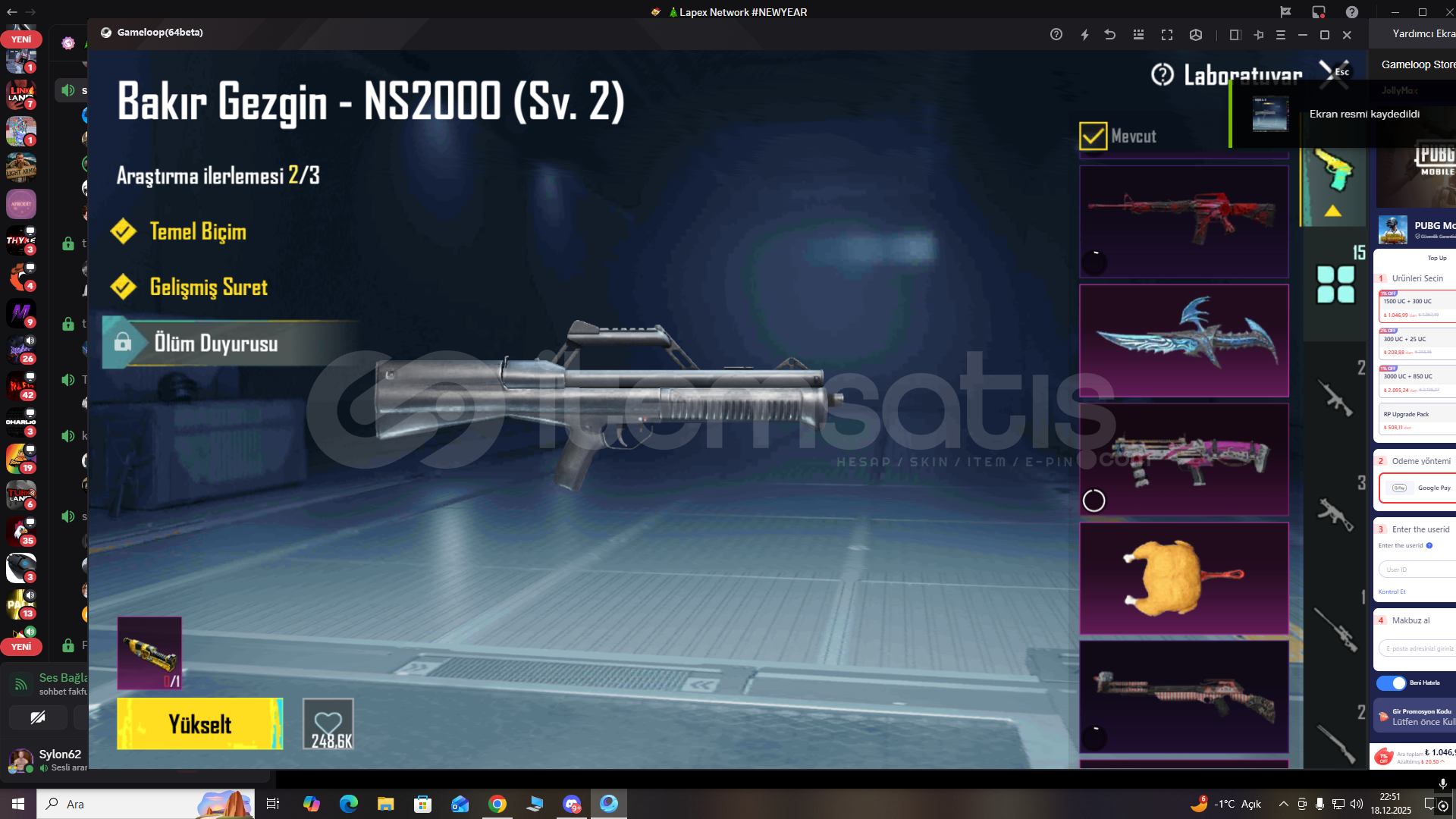Click the Gameloop side panel toggle icon
The width and height of the screenshot is (1456, 819).
point(1234,35)
